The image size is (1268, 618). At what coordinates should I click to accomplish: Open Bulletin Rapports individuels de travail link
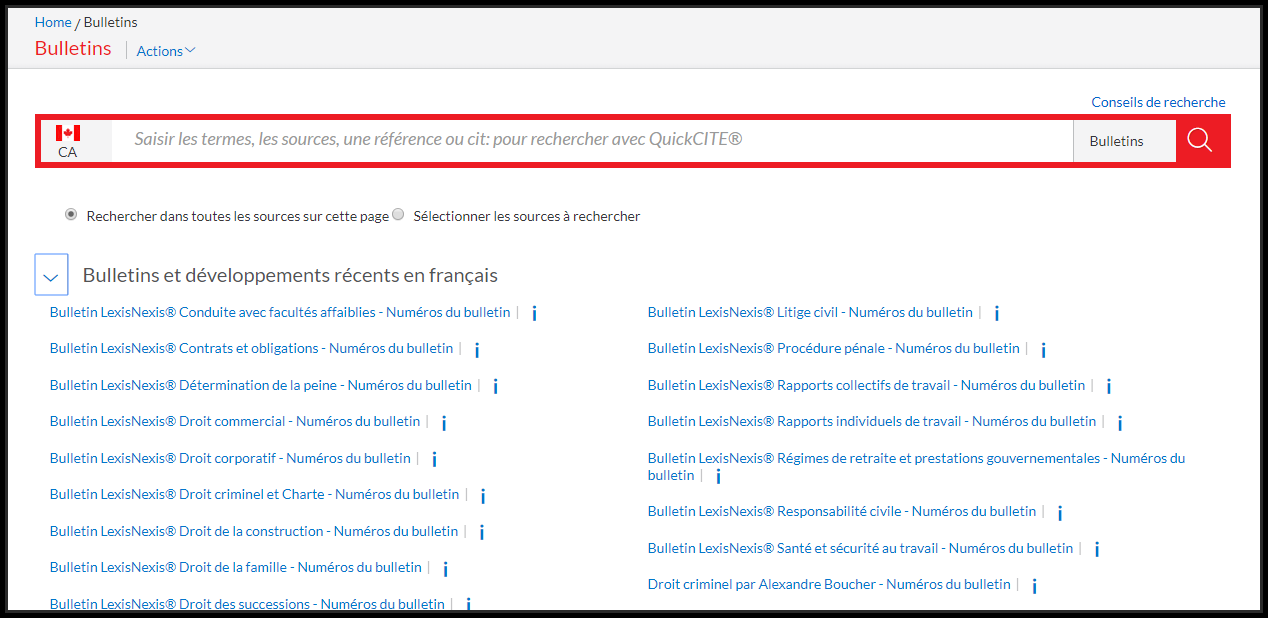point(872,421)
